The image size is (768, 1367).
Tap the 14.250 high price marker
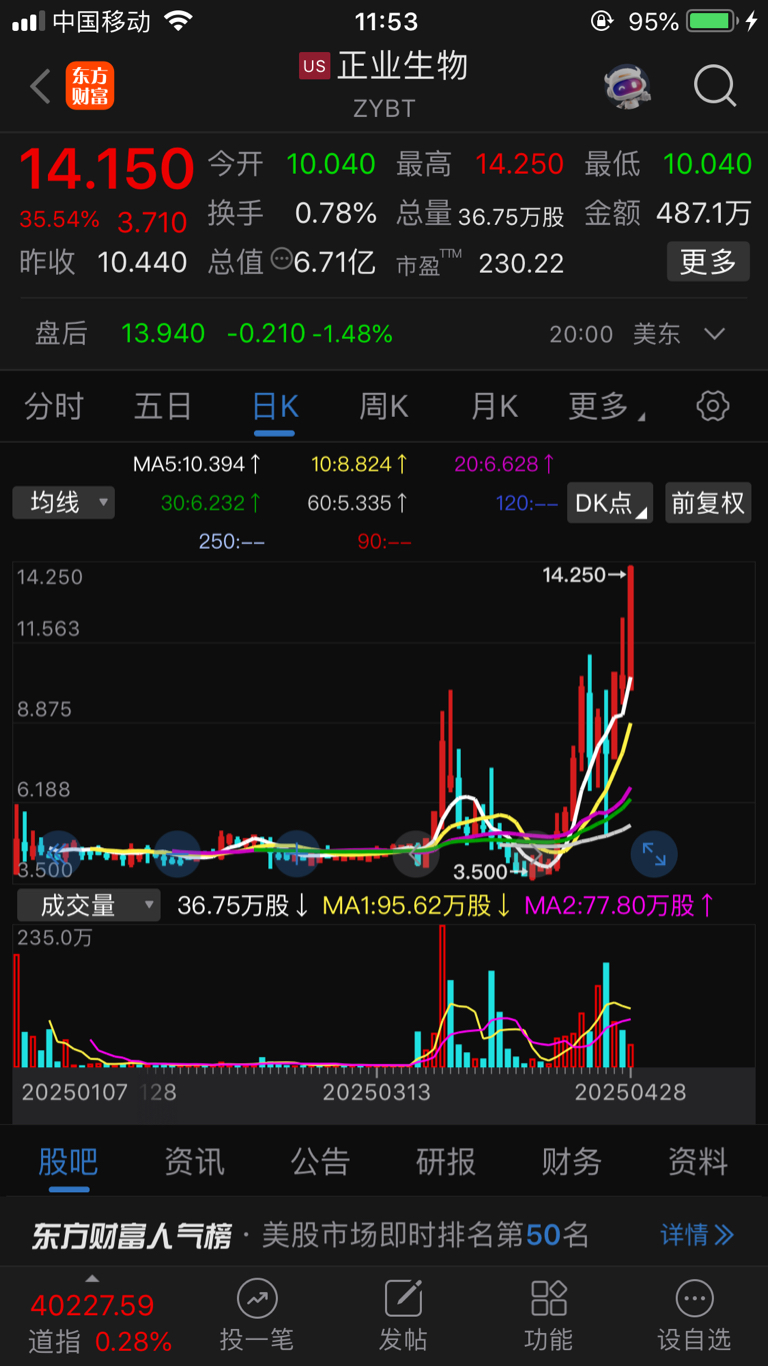(584, 575)
